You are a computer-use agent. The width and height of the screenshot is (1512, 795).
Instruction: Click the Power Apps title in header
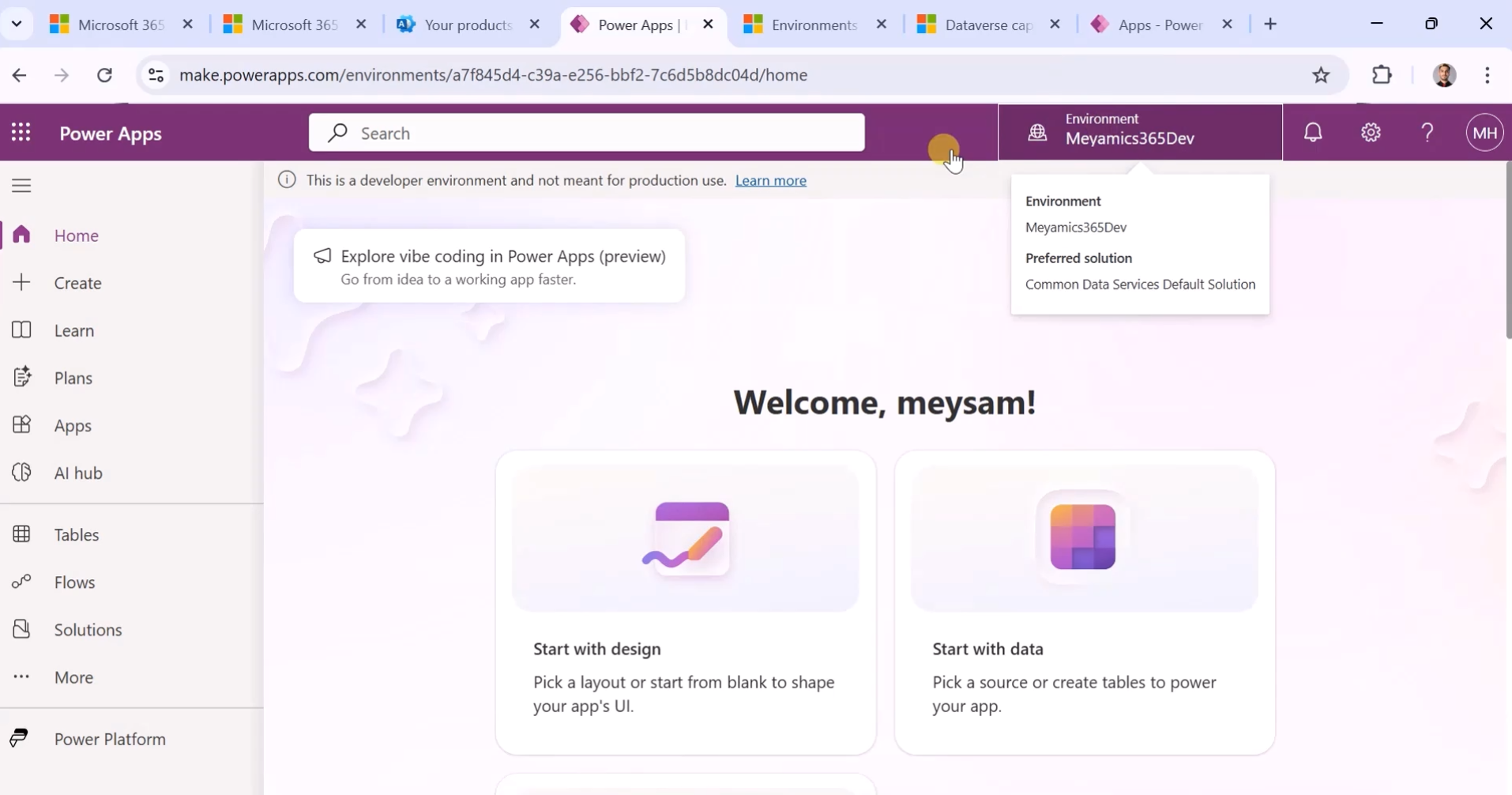(111, 133)
